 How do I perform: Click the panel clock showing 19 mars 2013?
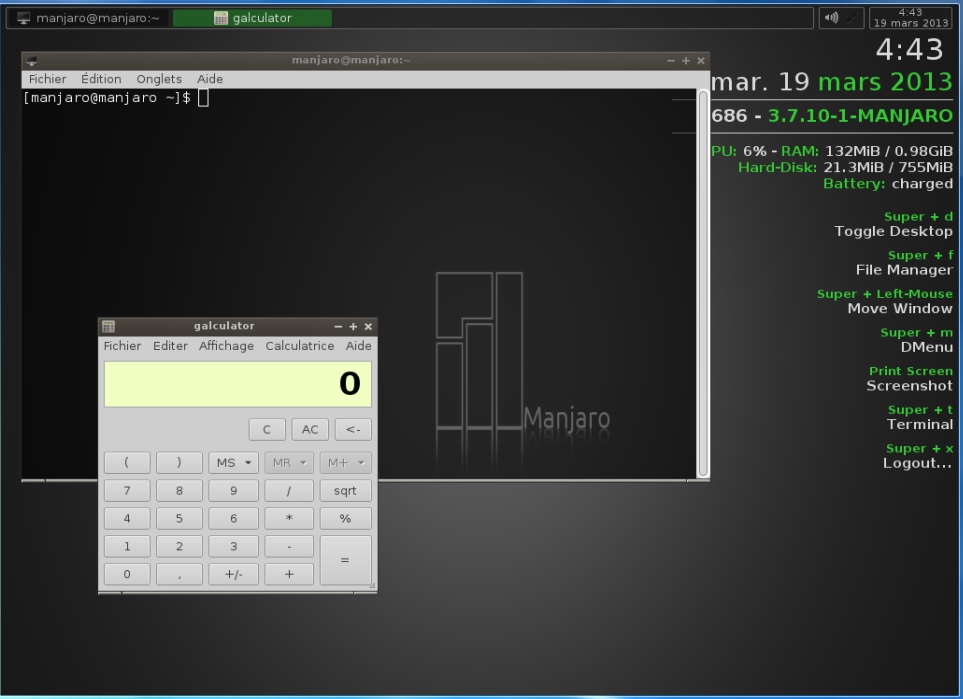(911, 18)
